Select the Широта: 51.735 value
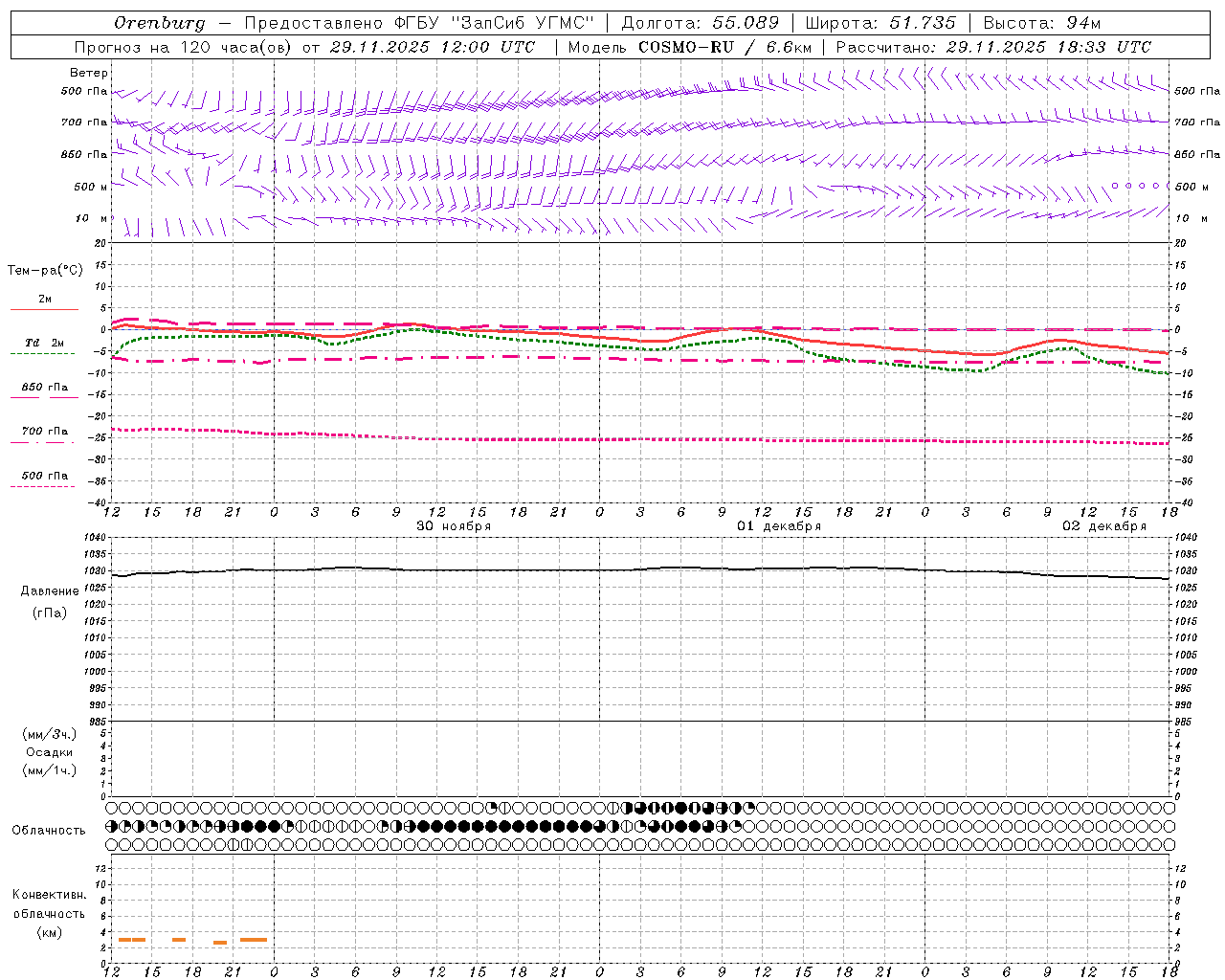1225x980 pixels. 880,23
